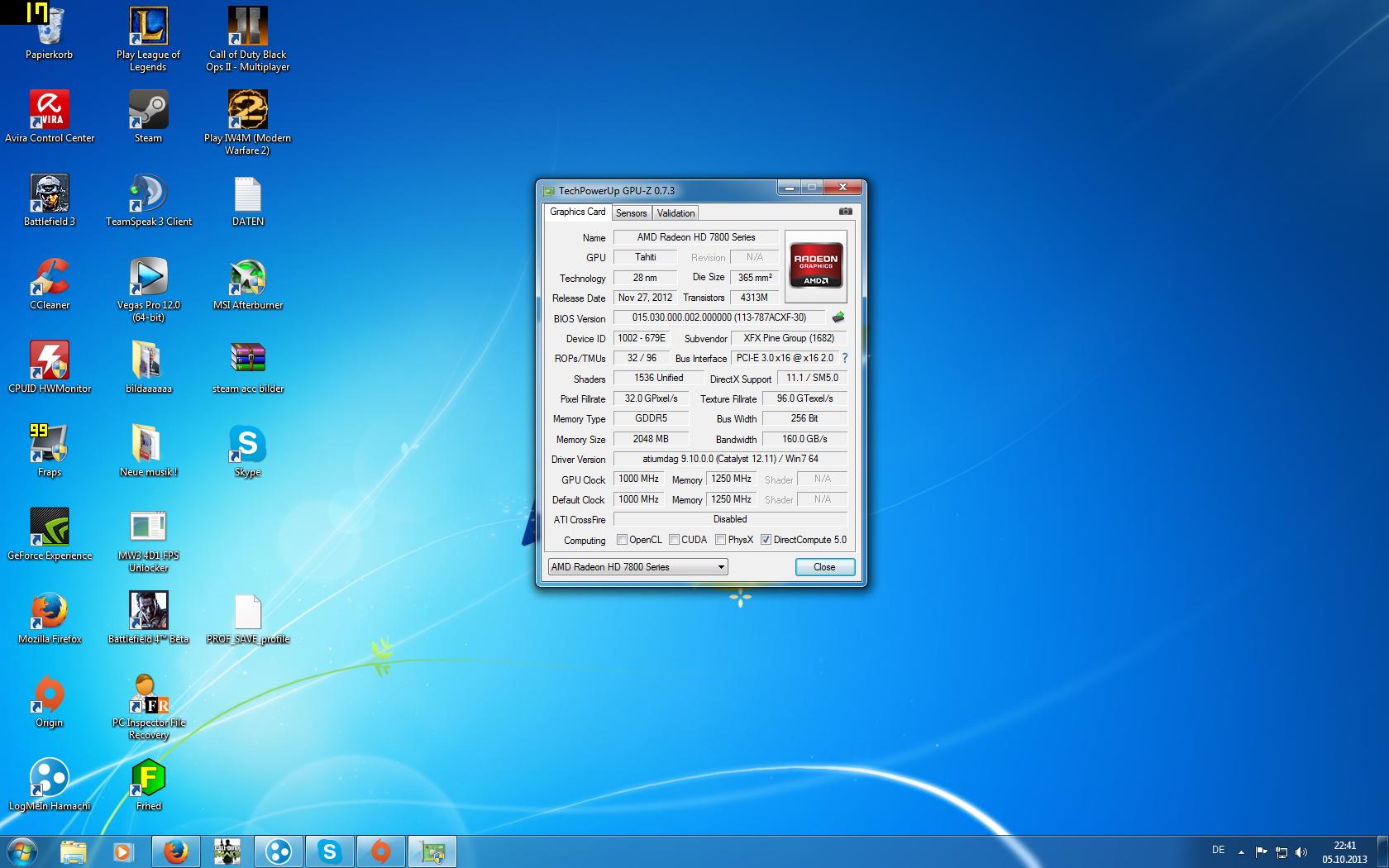Click the Windows Start button
Viewport: 1389px width, 868px height.
click(22, 851)
